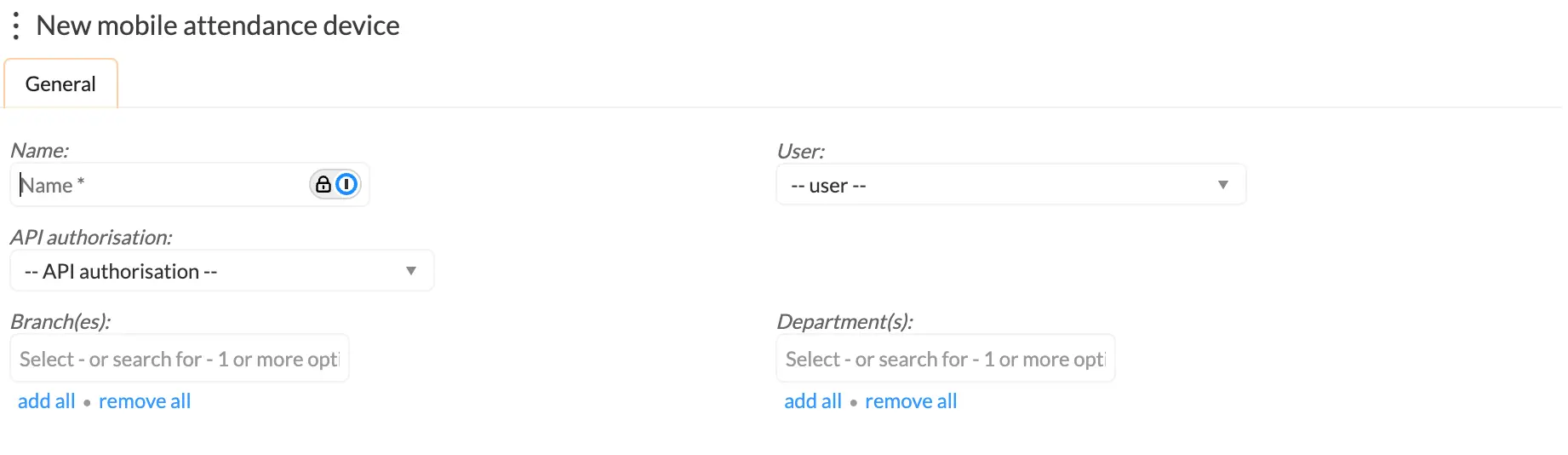Screen dimensions: 1568x455
Task: Click the lock icon in Name field
Action: 323,184
